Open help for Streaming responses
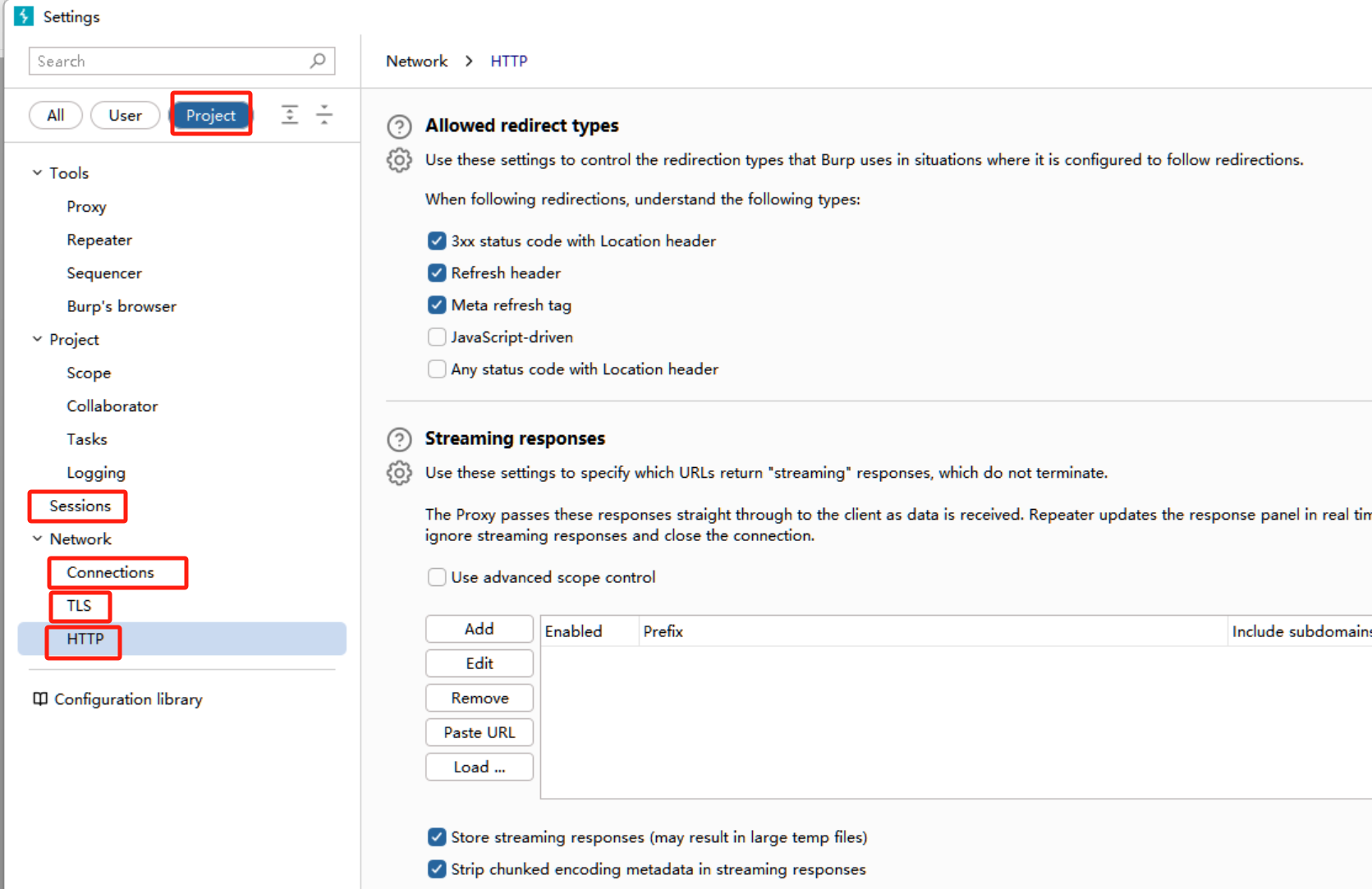 point(399,439)
